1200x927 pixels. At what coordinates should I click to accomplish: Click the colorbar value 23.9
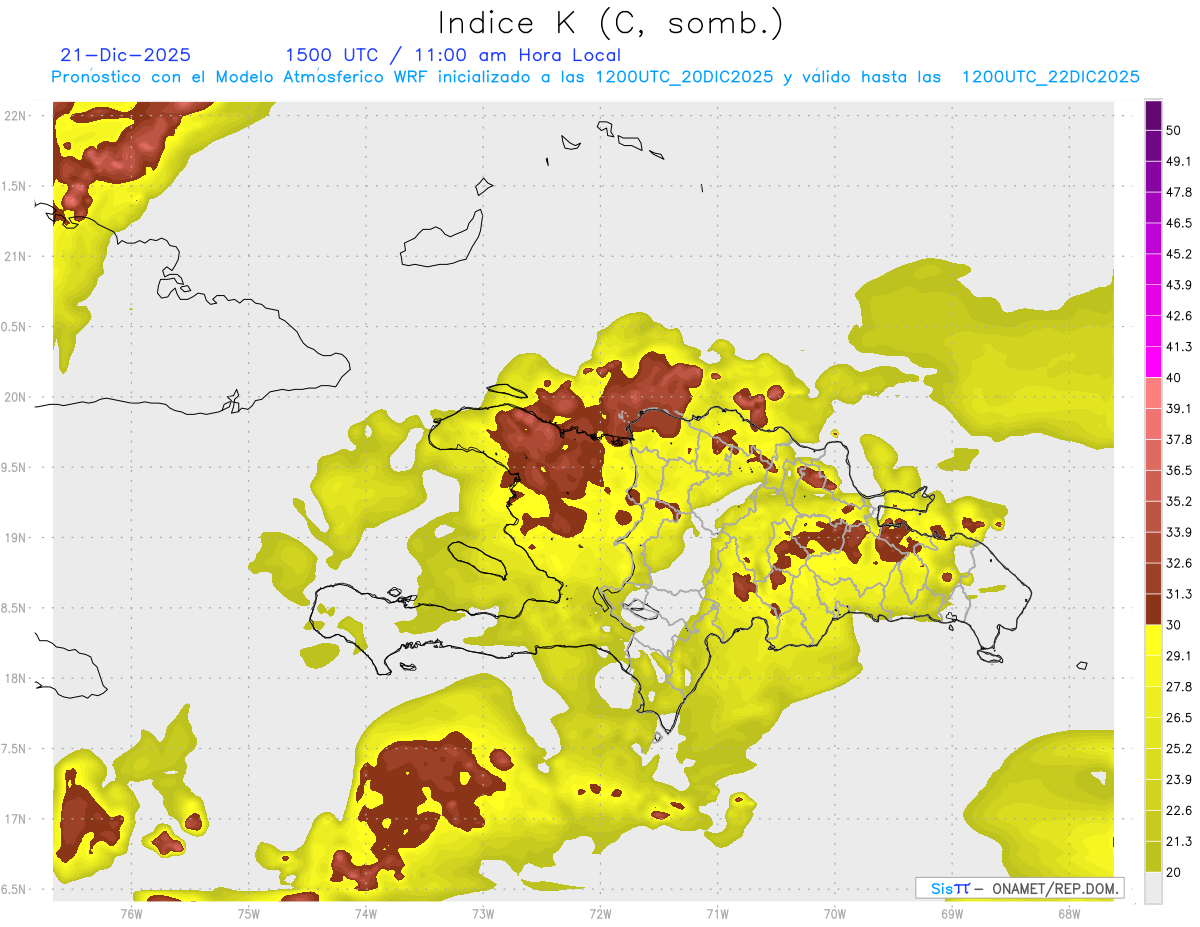[1179, 779]
